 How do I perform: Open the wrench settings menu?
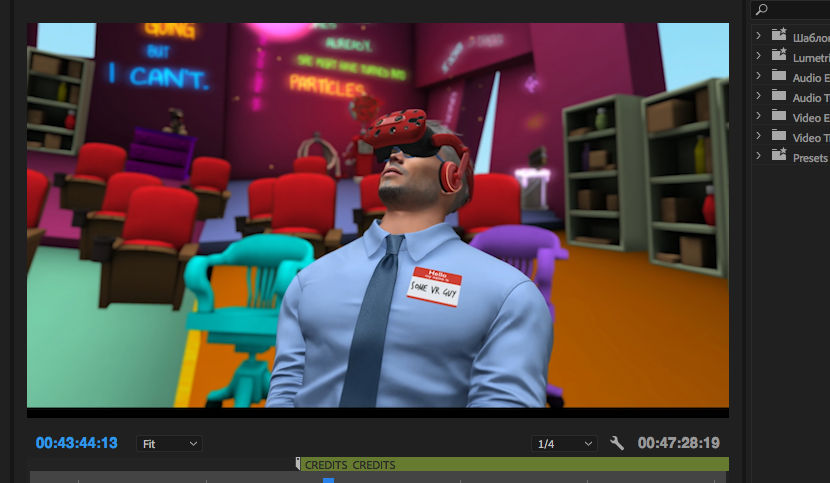(x=617, y=443)
